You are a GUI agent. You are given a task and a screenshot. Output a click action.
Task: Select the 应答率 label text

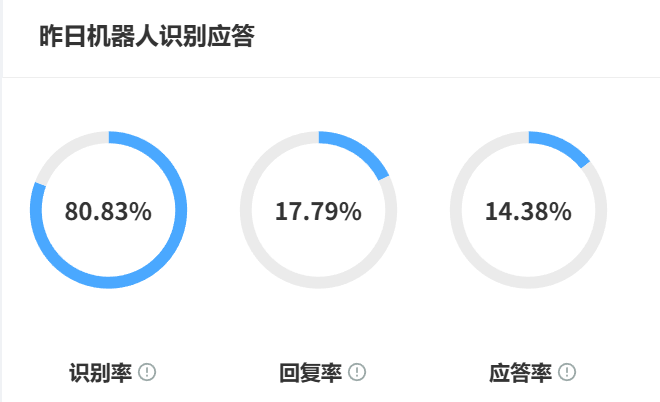click(x=520, y=373)
